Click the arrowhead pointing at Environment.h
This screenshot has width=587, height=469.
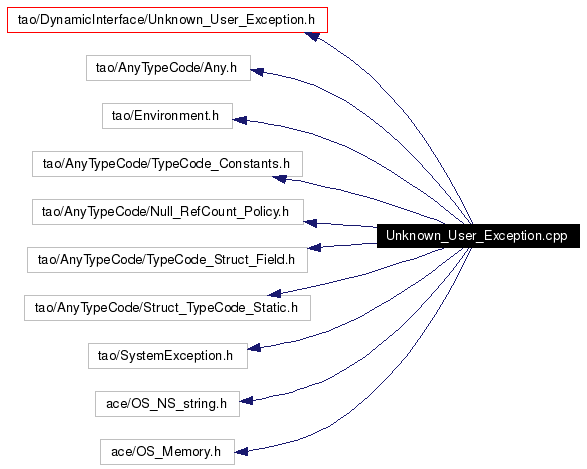coord(240,120)
